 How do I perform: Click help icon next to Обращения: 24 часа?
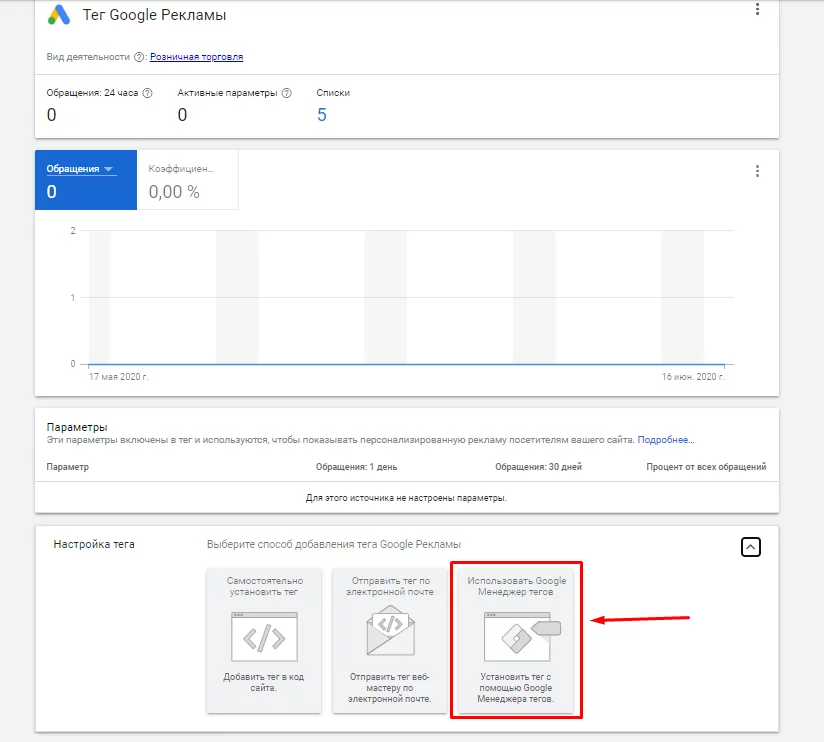[x=148, y=93]
